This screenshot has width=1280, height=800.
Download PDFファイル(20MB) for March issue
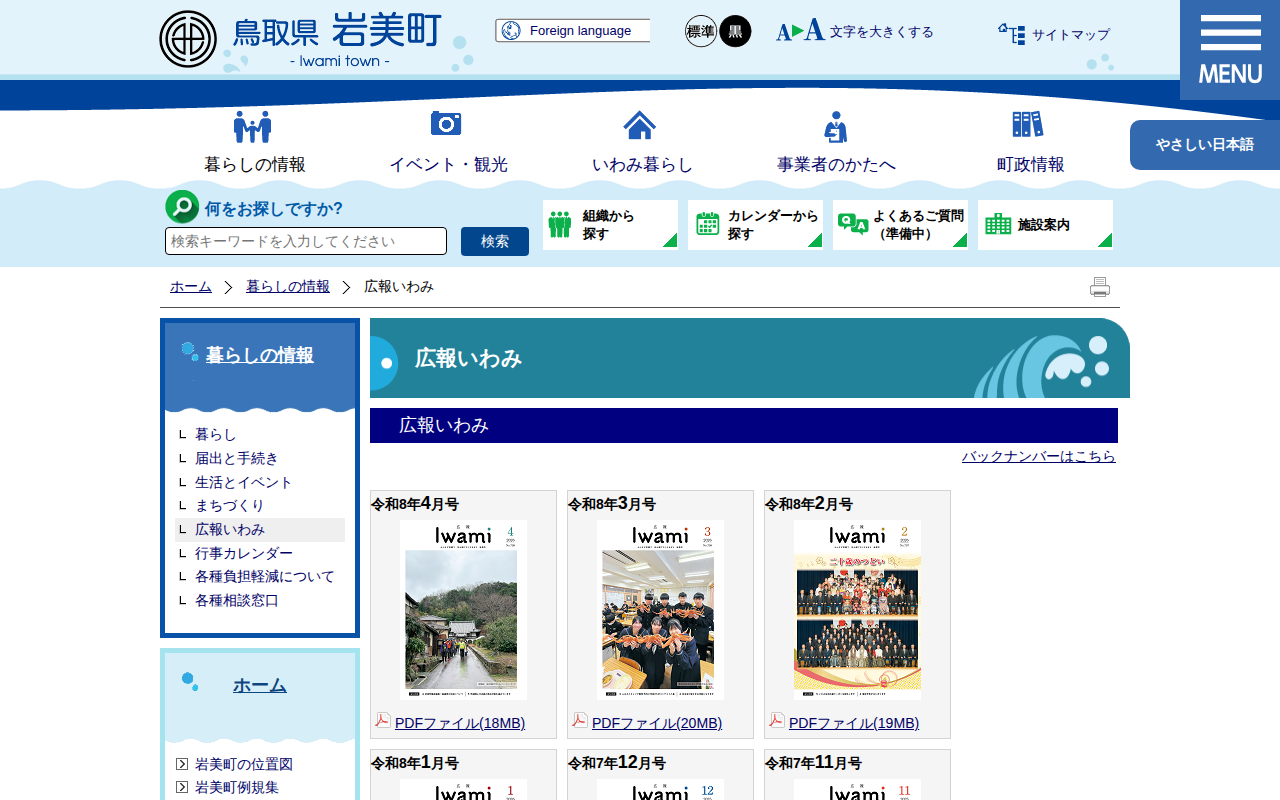point(657,723)
